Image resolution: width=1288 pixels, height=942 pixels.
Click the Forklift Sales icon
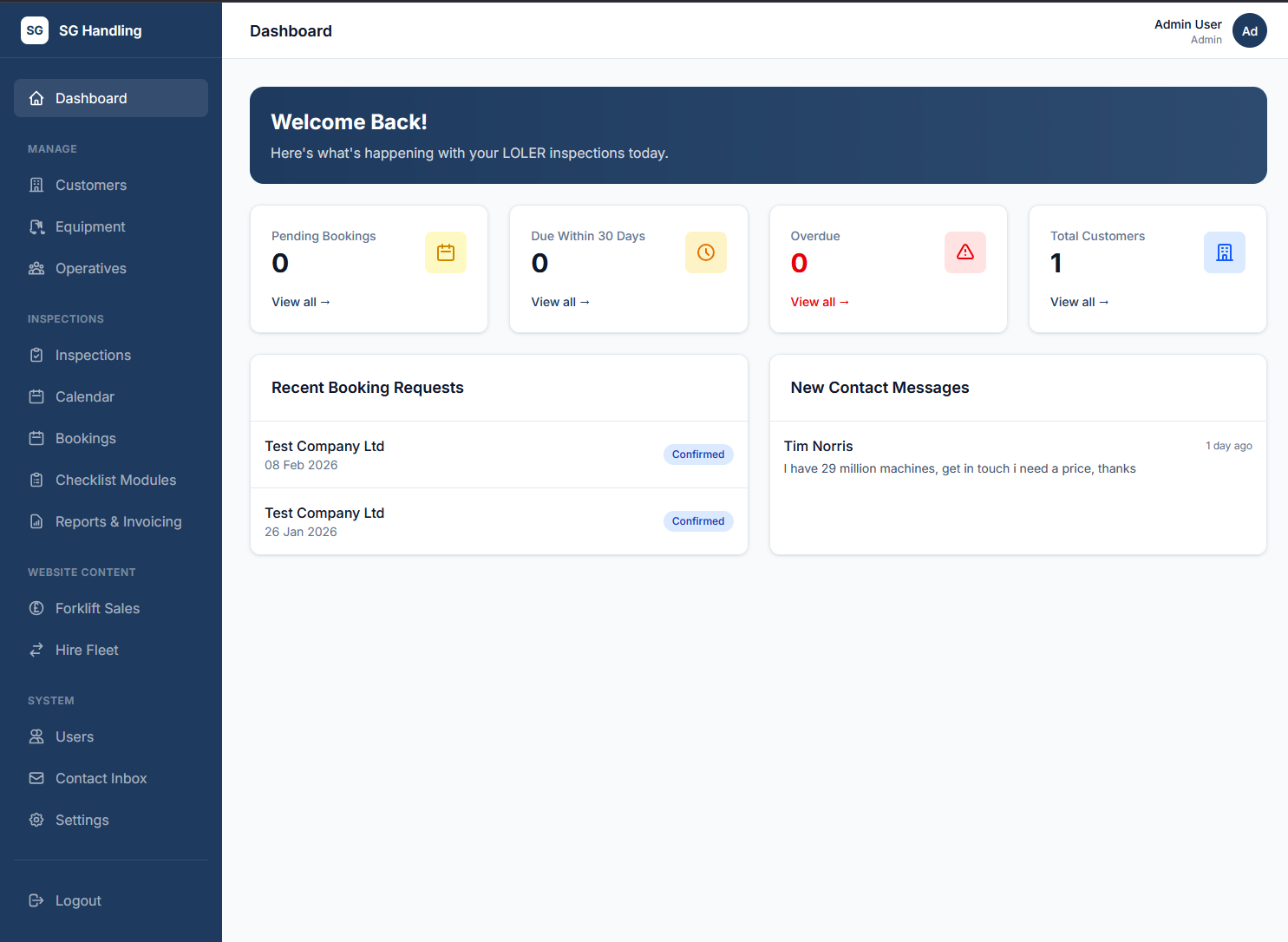[x=36, y=608]
